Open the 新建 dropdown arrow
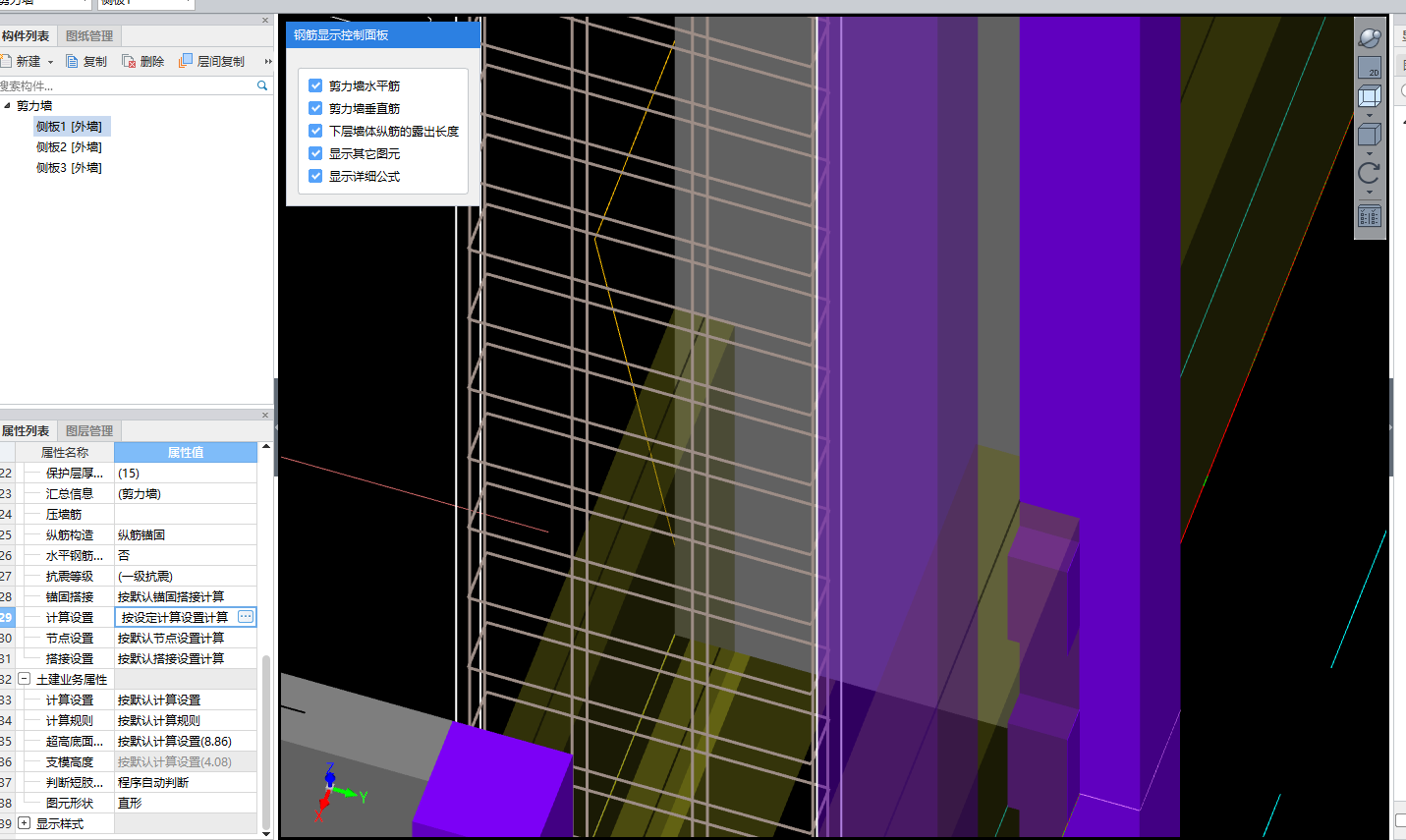This screenshot has height=840, width=1406. click(x=50, y=62)
